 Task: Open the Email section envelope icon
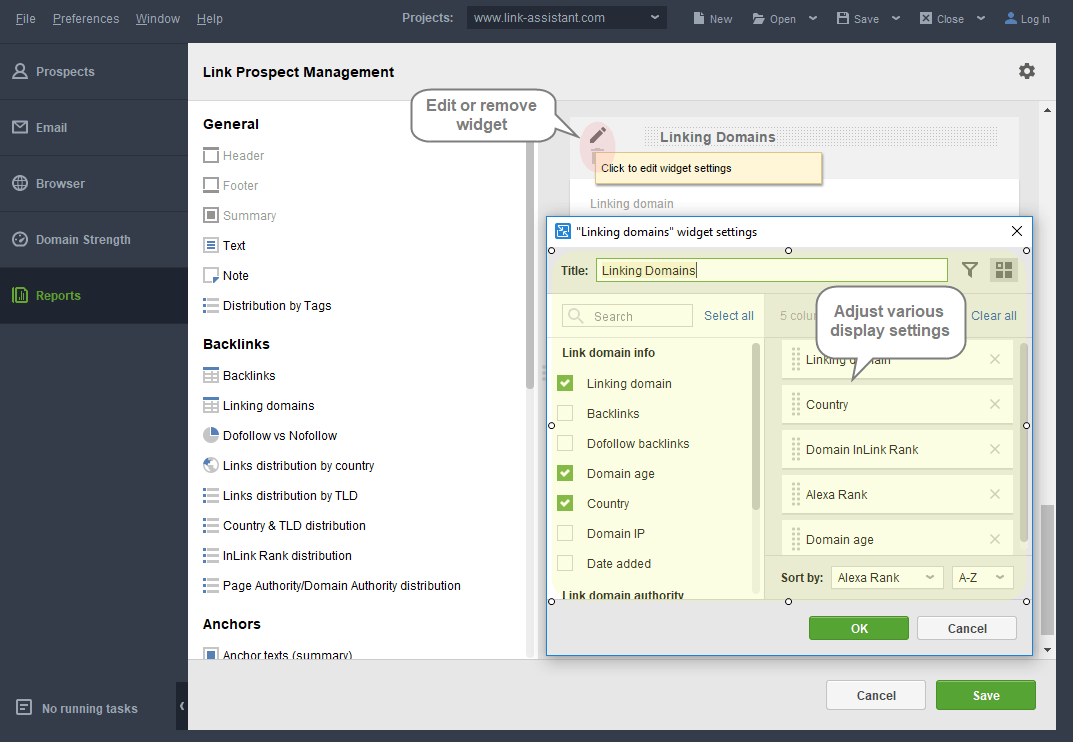(x=21, y=127)
